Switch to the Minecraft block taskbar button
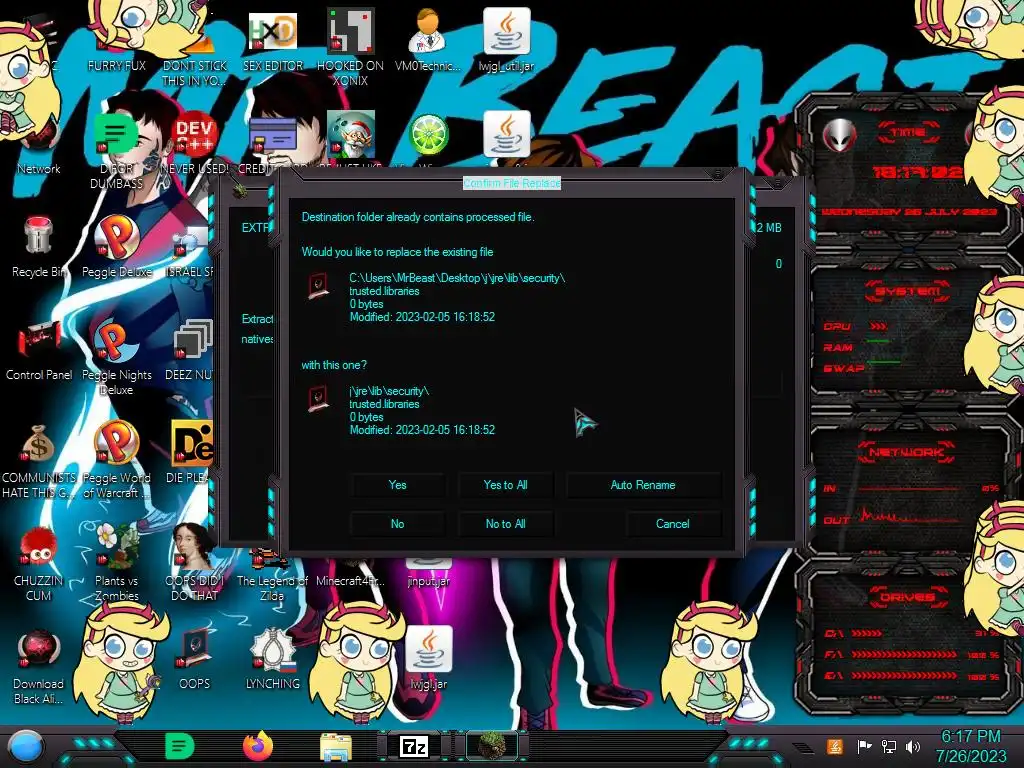Image resolution: width=1024 pixels, height=768 pixels. point(491,746)
